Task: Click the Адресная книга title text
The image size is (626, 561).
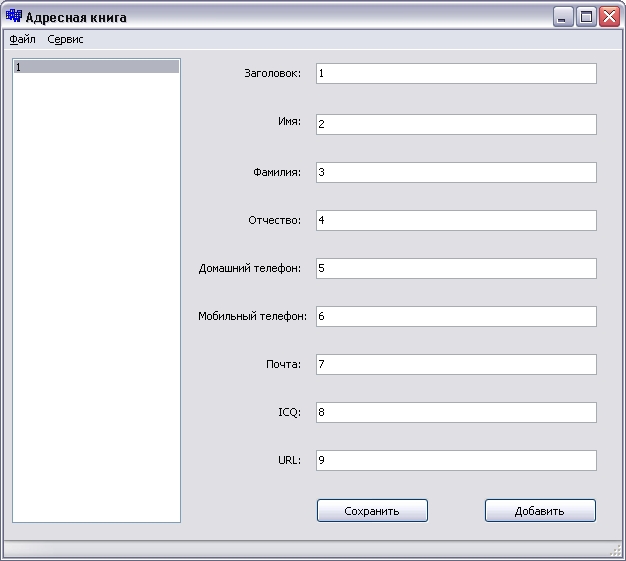Action: 76,18
